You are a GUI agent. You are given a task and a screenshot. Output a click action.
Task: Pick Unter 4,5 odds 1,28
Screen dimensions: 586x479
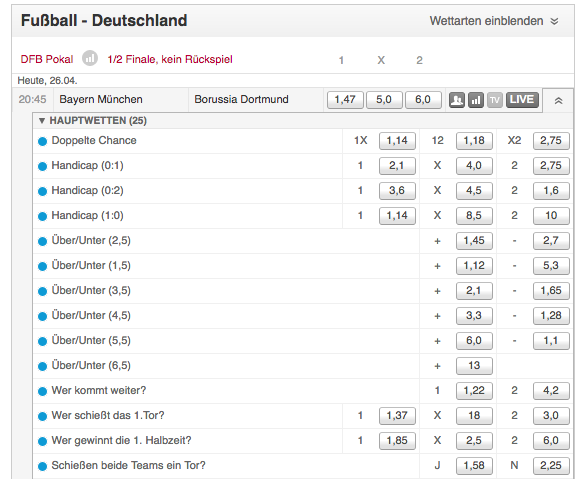click(551, 316)
